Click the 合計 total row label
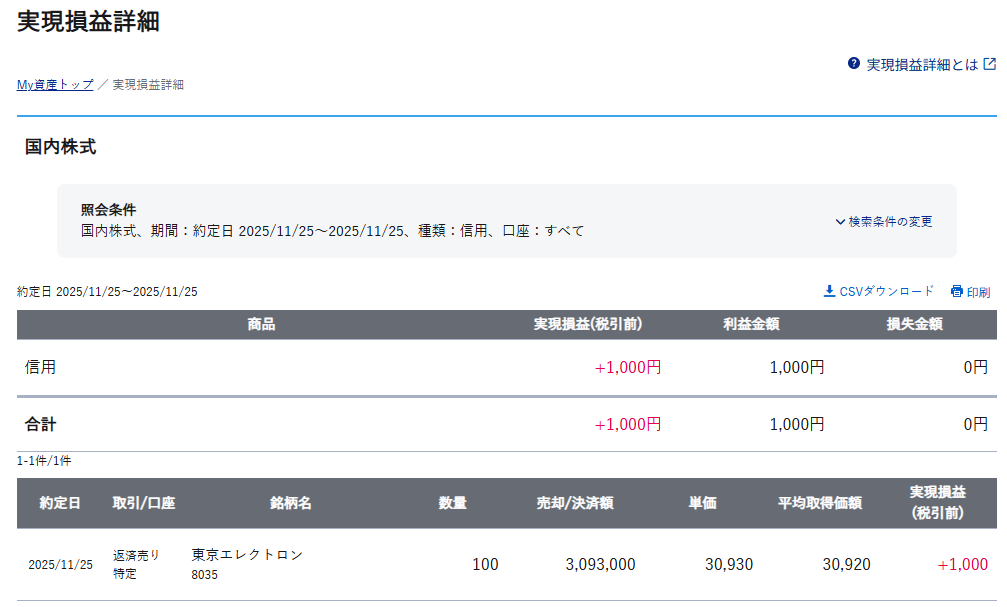 41,424
